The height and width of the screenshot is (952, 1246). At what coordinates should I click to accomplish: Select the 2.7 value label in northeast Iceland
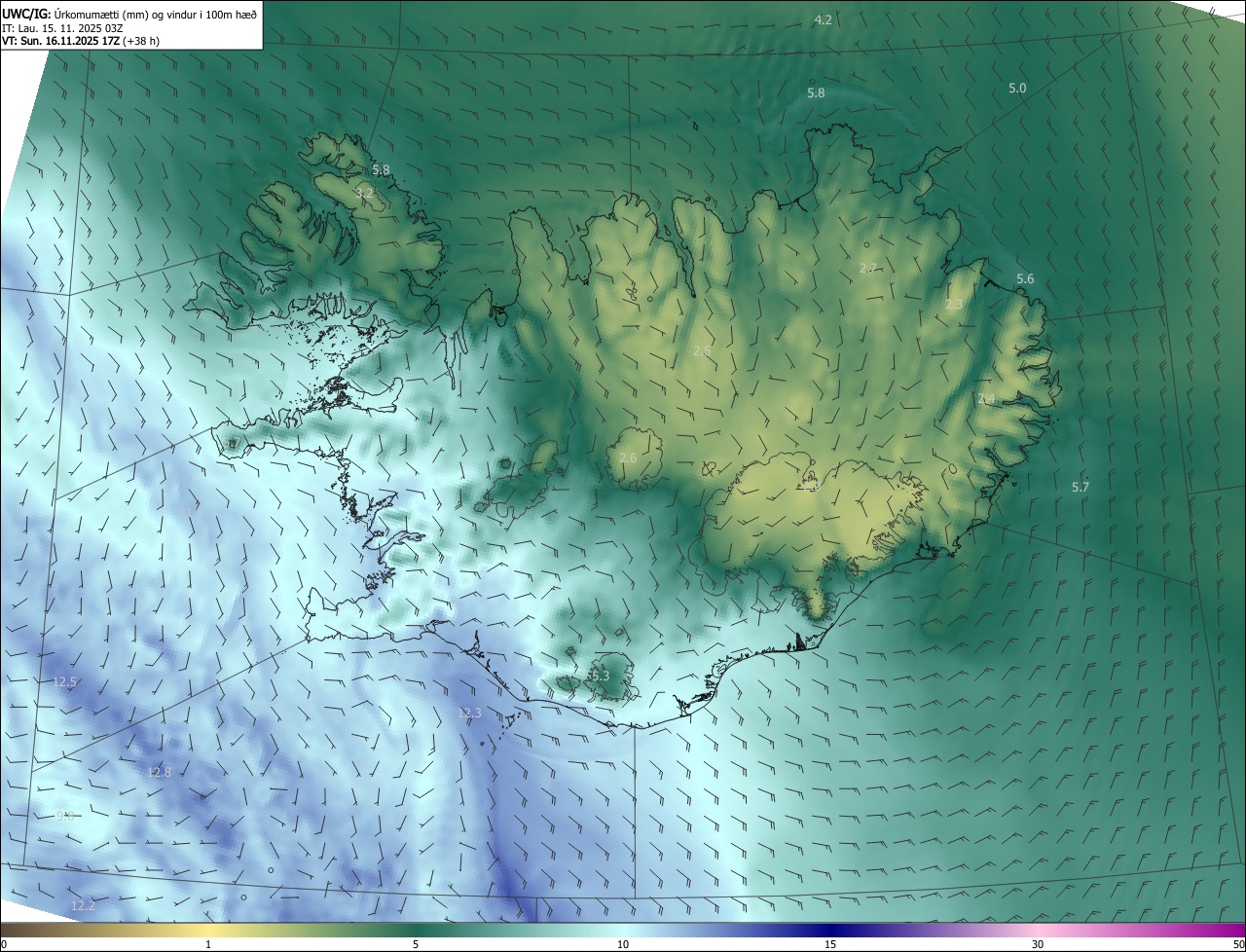[868, 268]
